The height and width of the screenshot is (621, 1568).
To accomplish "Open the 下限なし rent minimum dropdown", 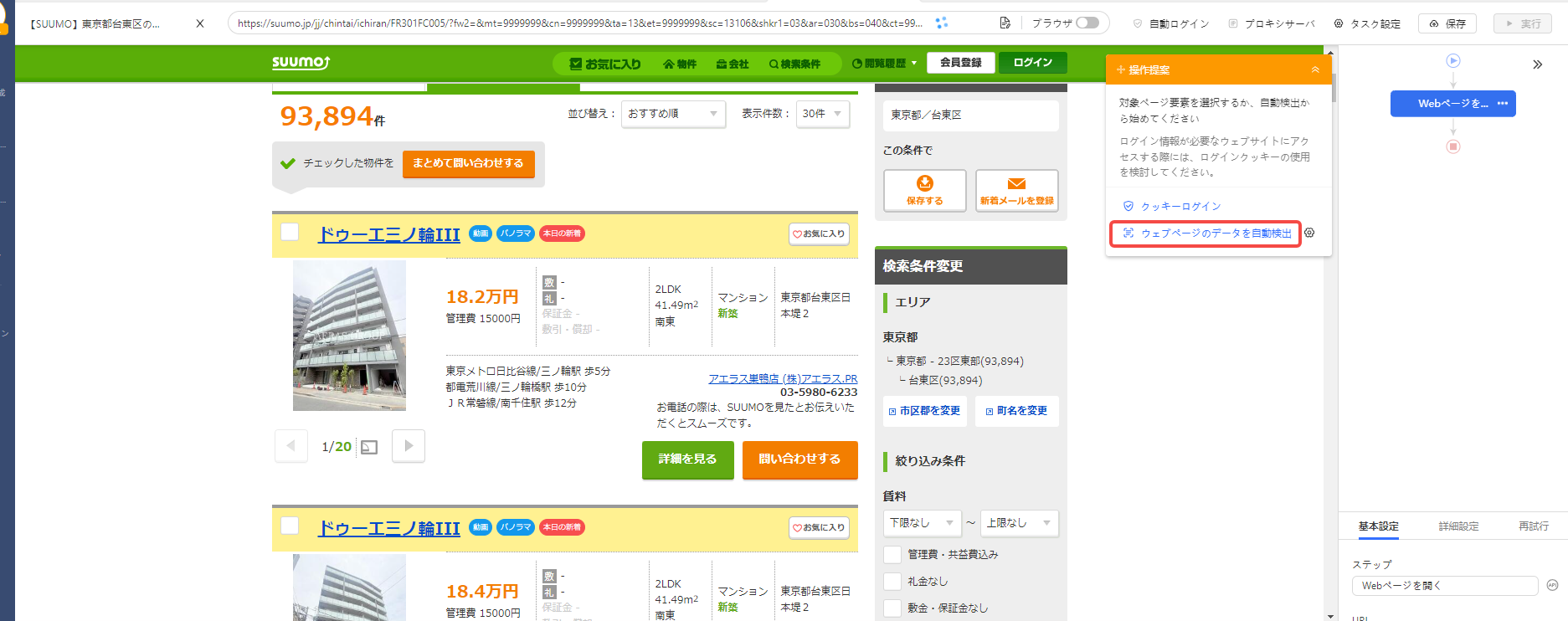I will 922,523.
